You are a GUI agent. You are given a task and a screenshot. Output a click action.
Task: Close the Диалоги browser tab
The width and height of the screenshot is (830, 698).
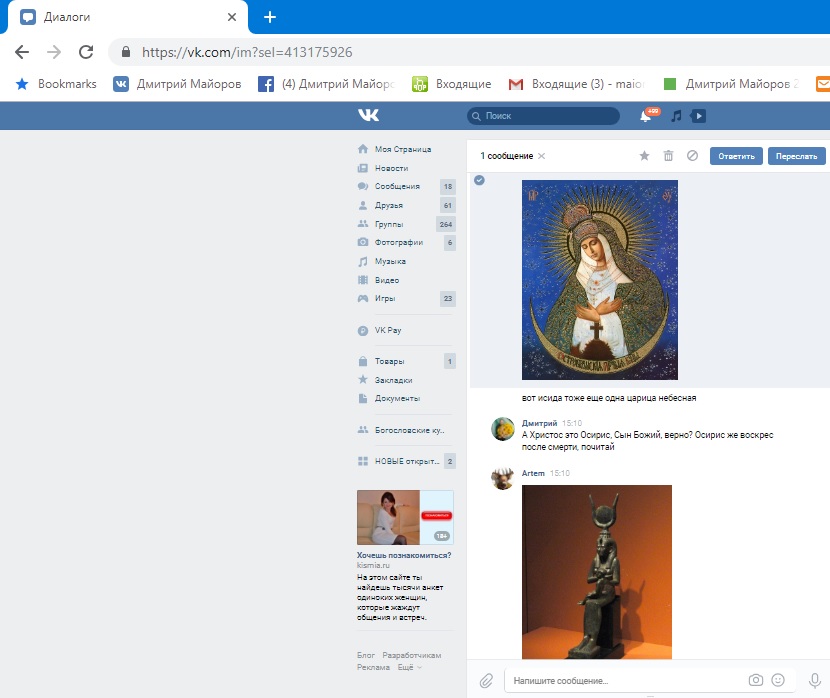pyautogui.click(x=232, y=17)
